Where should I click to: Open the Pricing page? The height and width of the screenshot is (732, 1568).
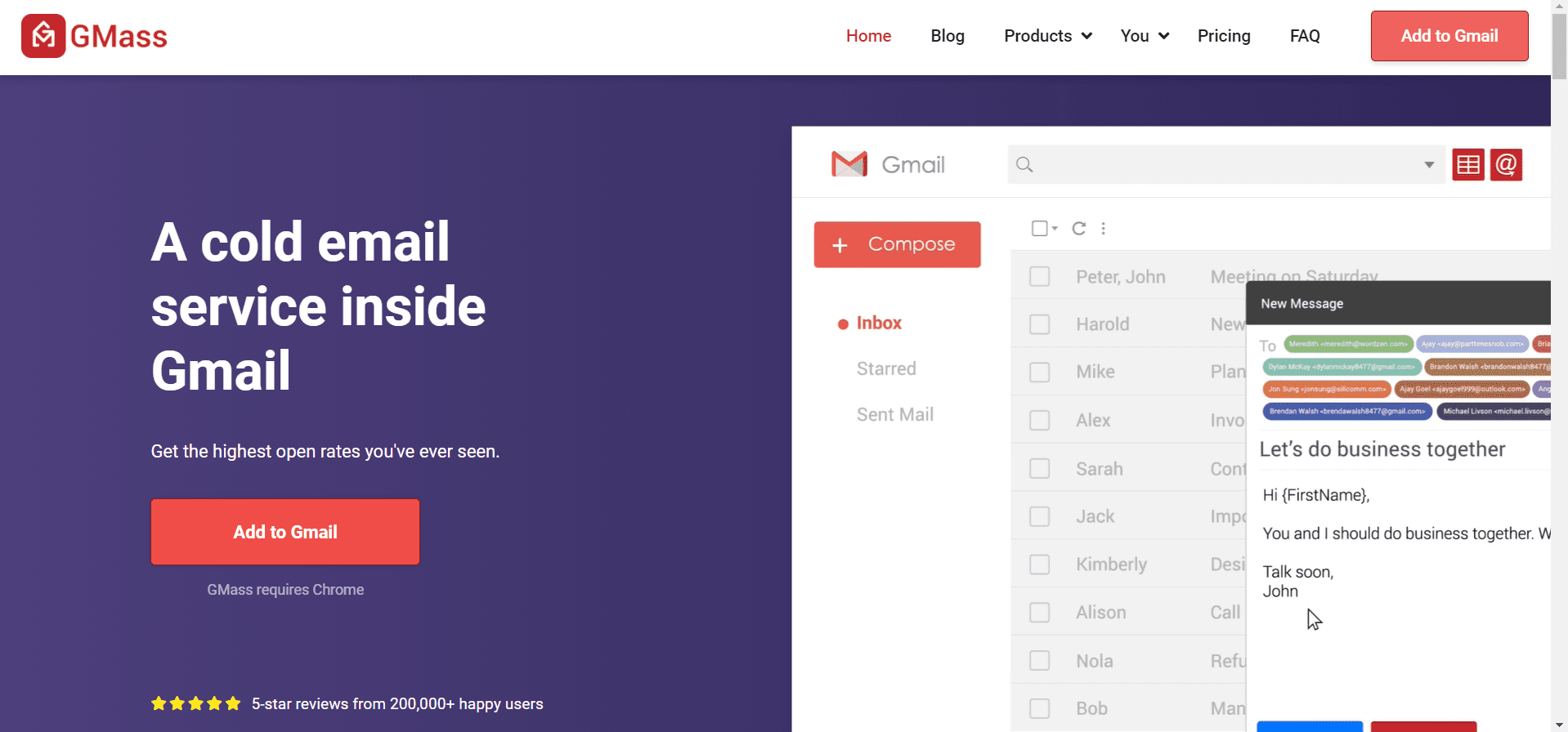coord(1224,36)
